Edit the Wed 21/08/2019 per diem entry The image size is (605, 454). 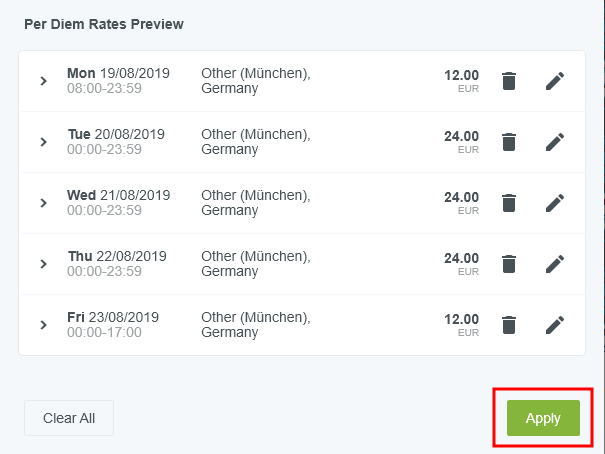pyautogui.click(x=555, y=203)
